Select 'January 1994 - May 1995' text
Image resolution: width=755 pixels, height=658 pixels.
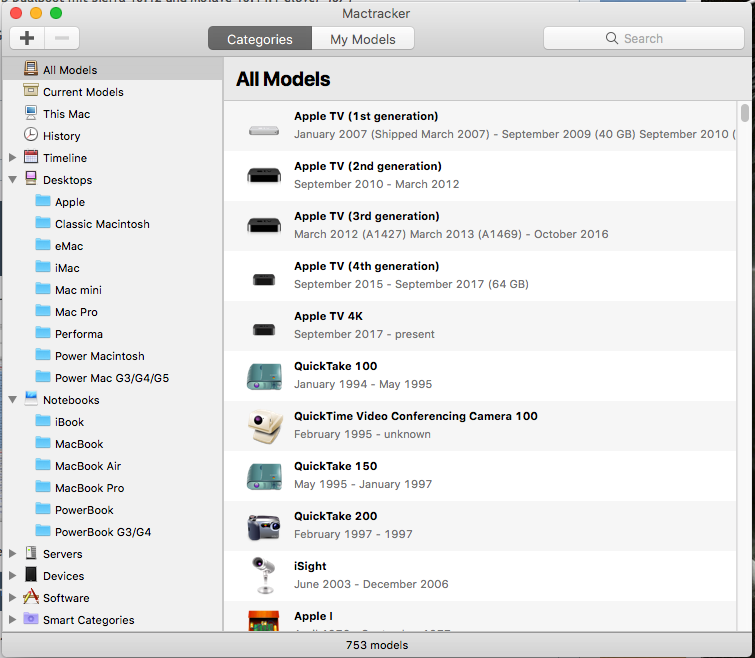point(363,384)
